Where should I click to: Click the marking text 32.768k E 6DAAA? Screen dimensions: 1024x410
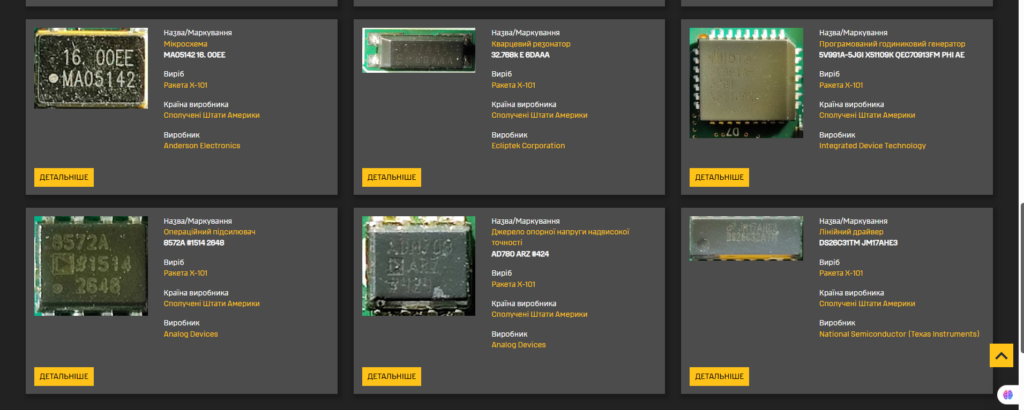[x=520, y=55]
